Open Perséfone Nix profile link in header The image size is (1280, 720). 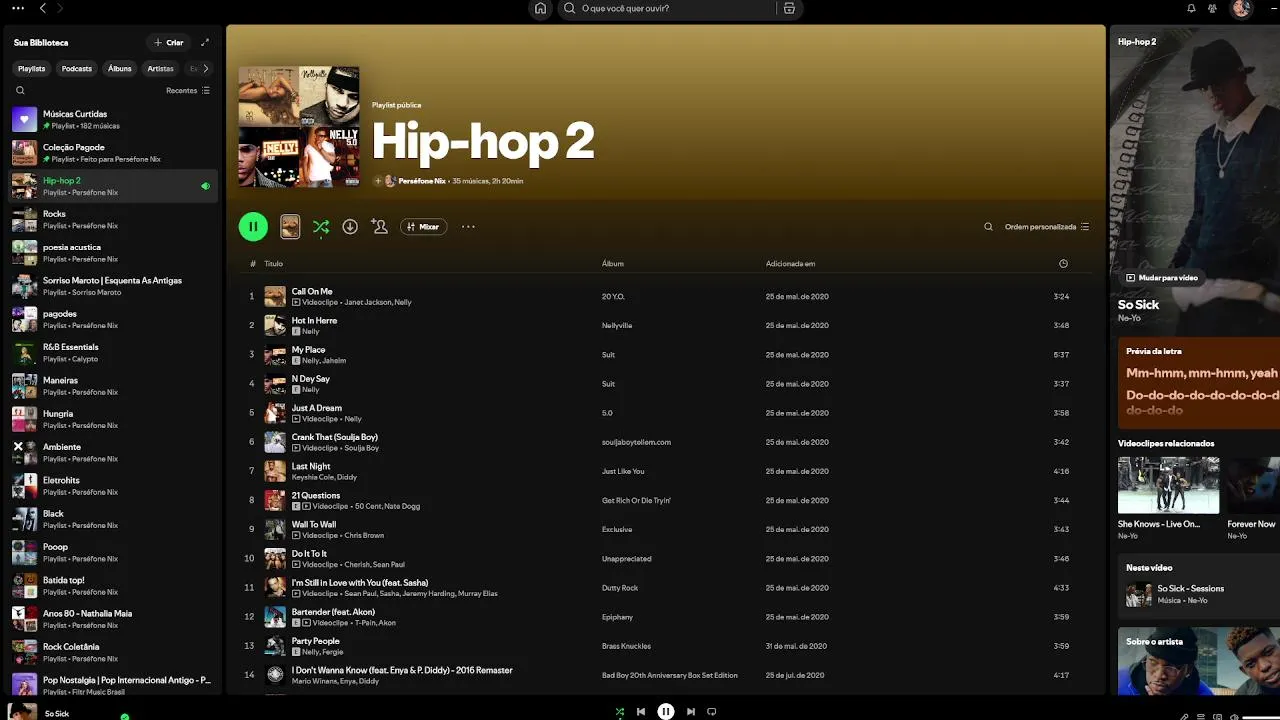click(422, 181)
